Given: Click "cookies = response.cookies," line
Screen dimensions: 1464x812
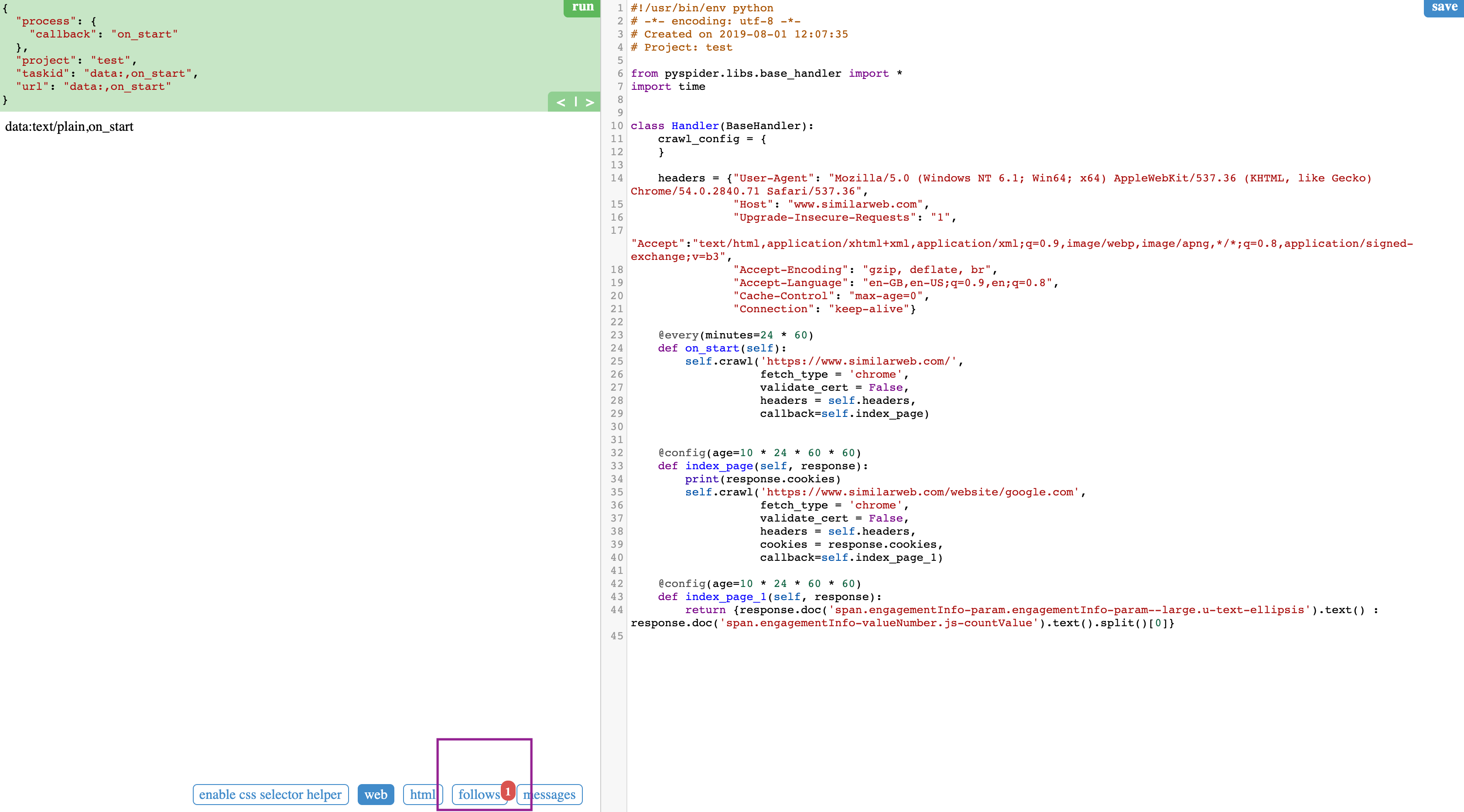Looking at the screenshot, I should coord(852,544).
